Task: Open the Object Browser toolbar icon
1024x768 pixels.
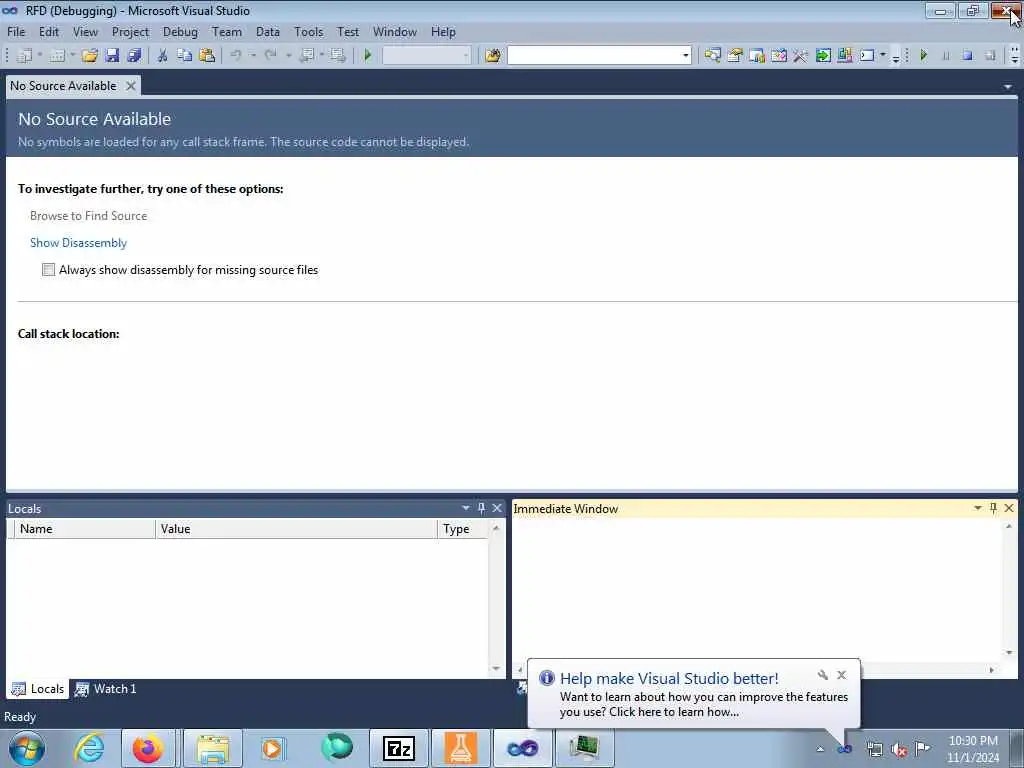Action: (757, 56)
